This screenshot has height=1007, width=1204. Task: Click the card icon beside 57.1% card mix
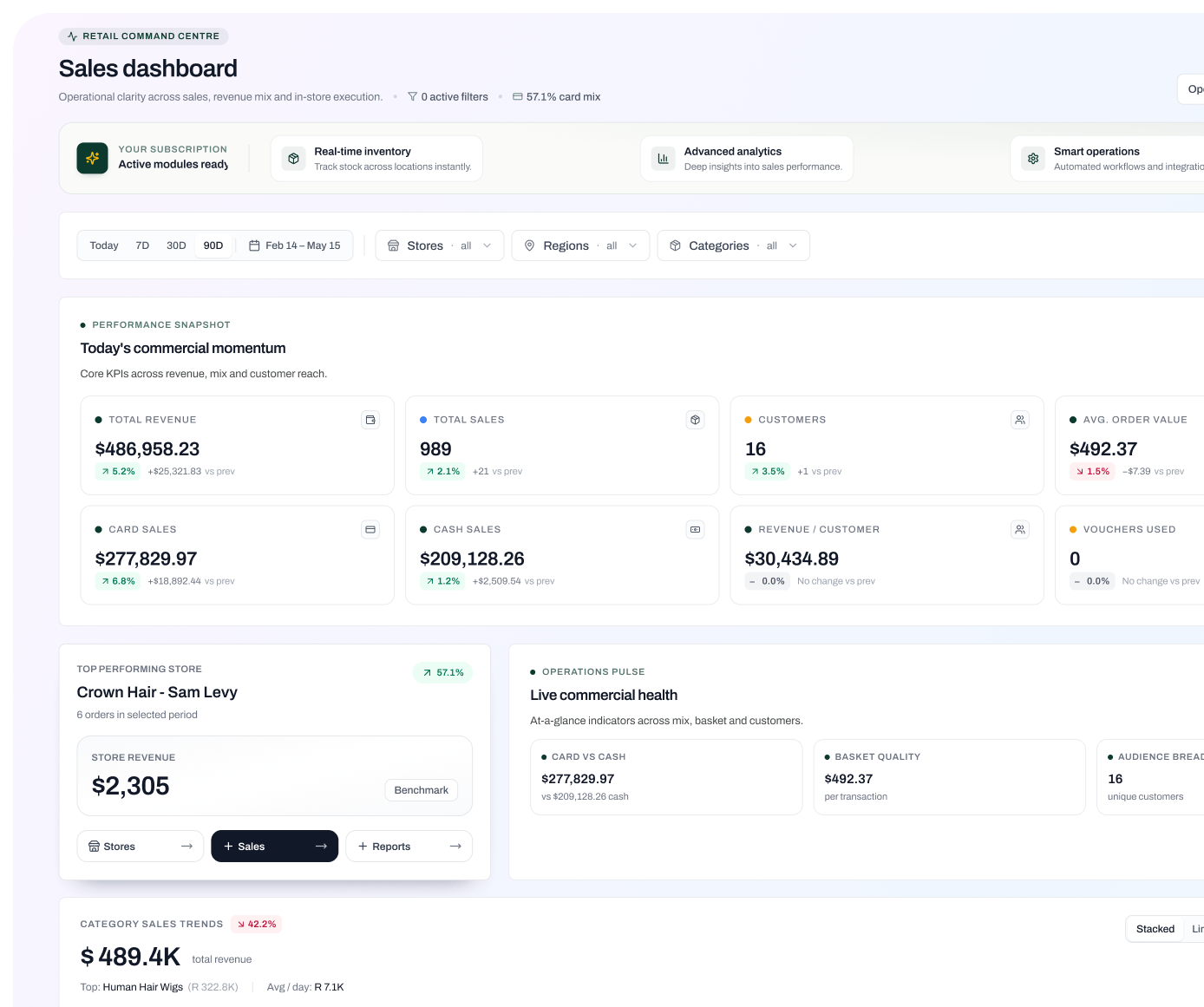tap(518, 97)
